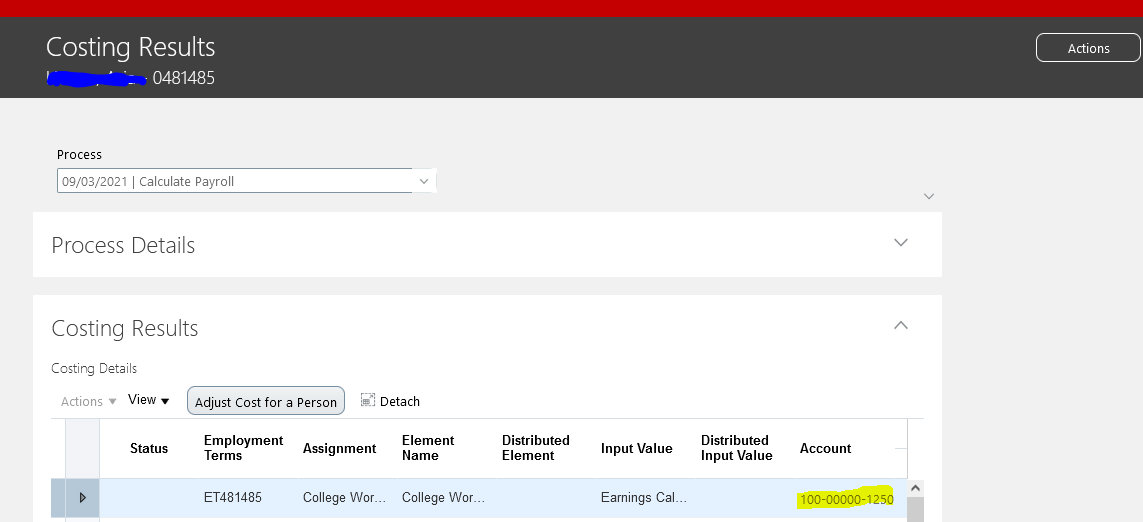
Task: Click the Process Details heading
Action: click(x=123, y=245)
